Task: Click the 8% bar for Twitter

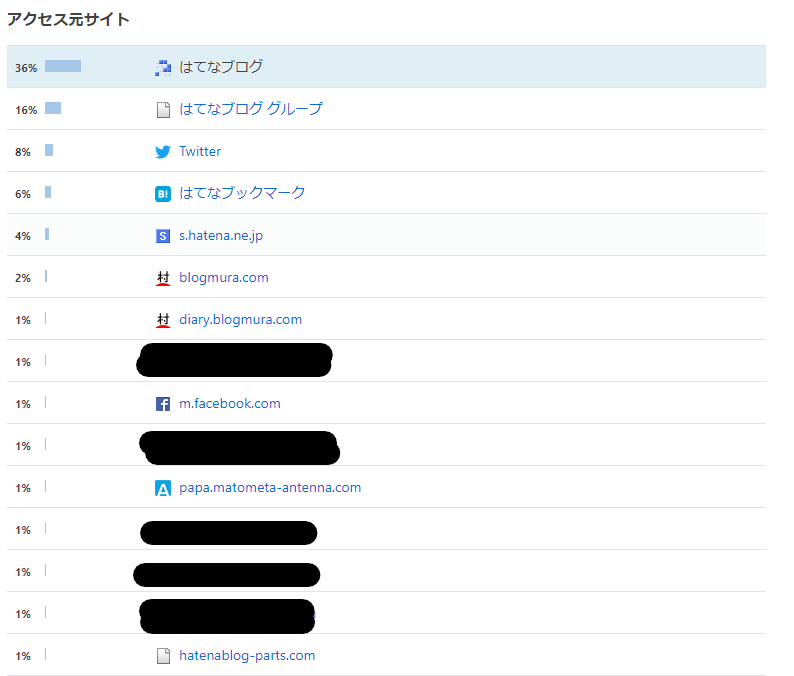Action: 49,150
